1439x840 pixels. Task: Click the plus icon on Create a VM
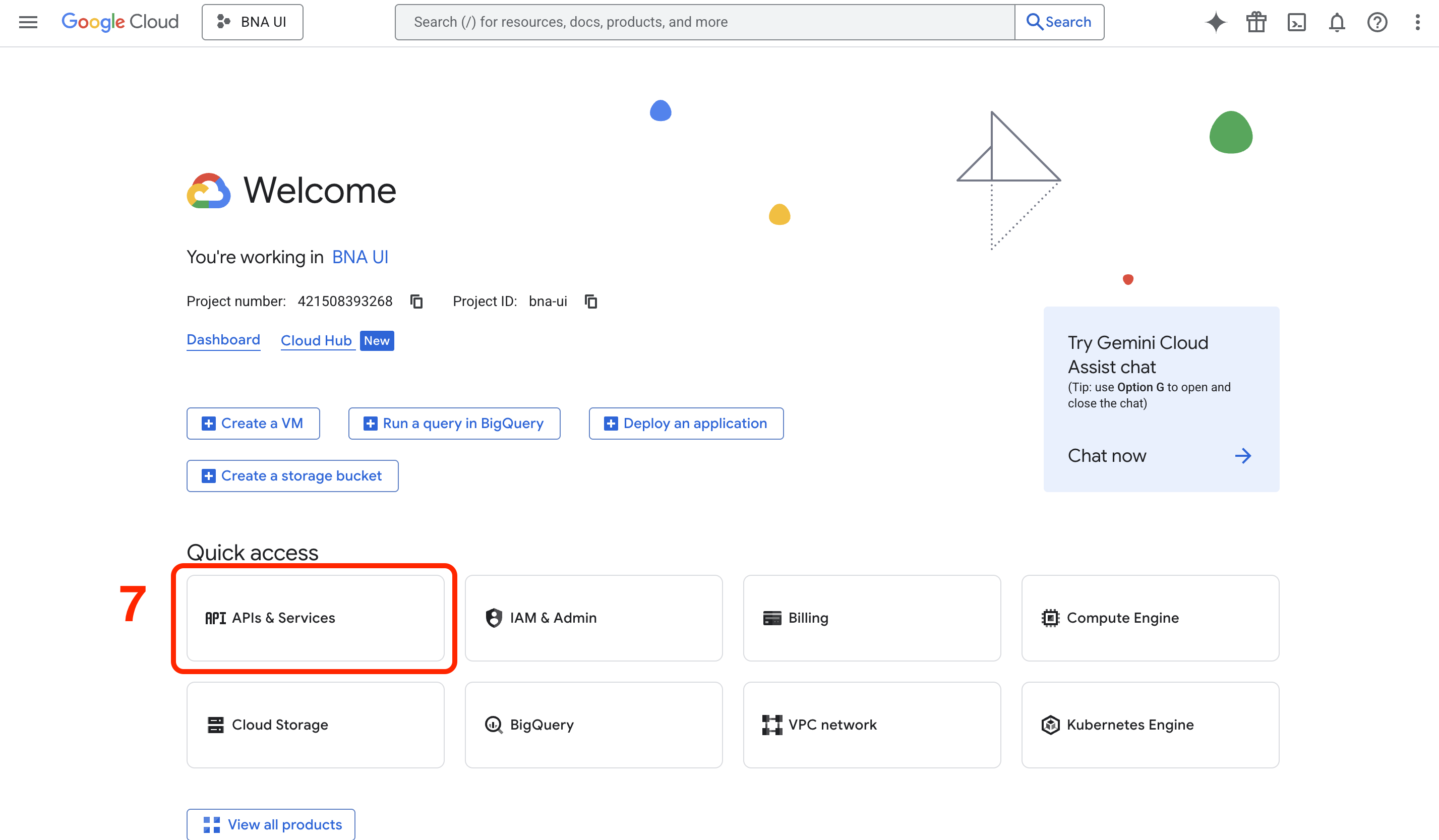(x=208, y=423)
